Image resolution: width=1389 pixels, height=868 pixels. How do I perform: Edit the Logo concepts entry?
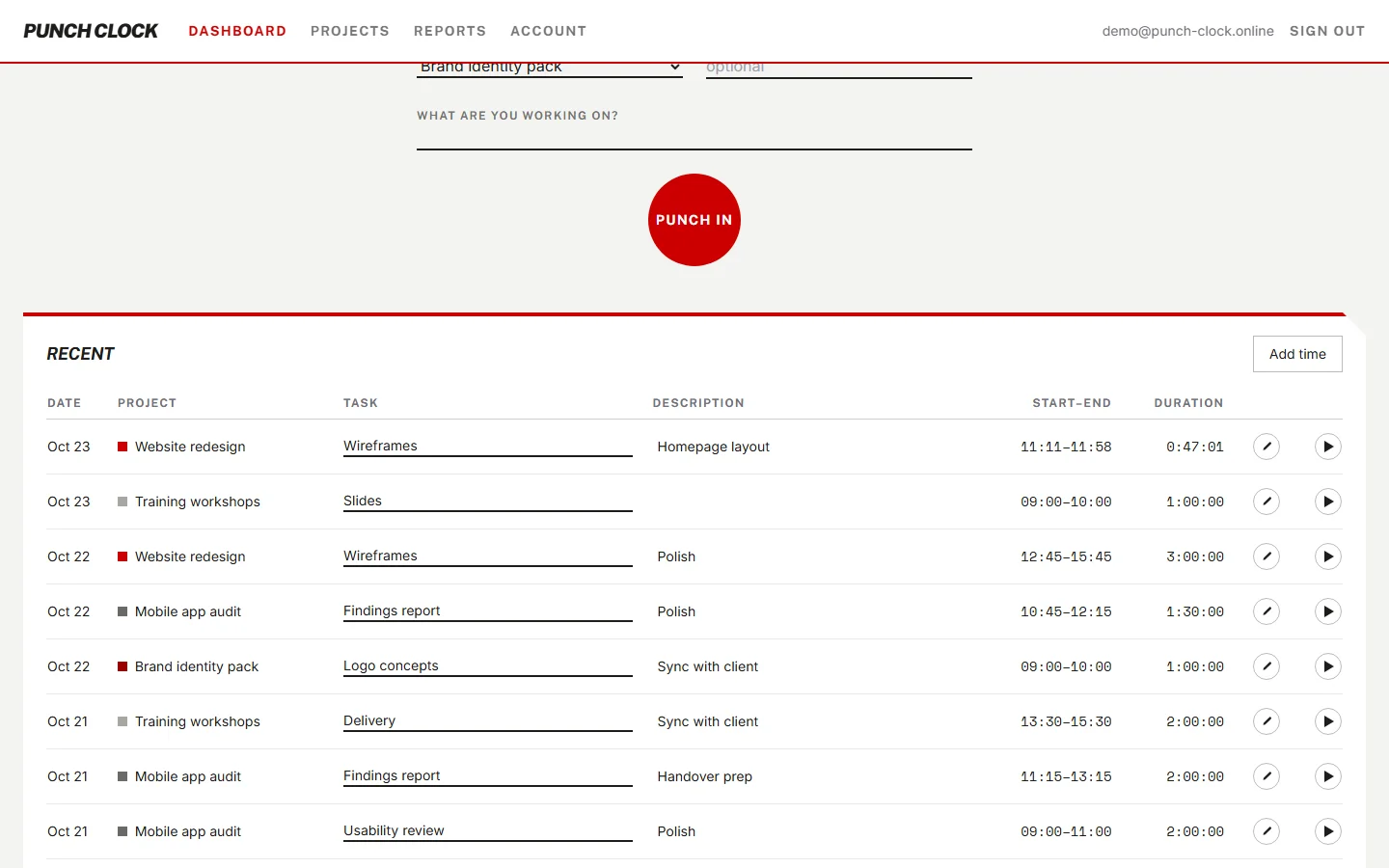click(1266, 666)
